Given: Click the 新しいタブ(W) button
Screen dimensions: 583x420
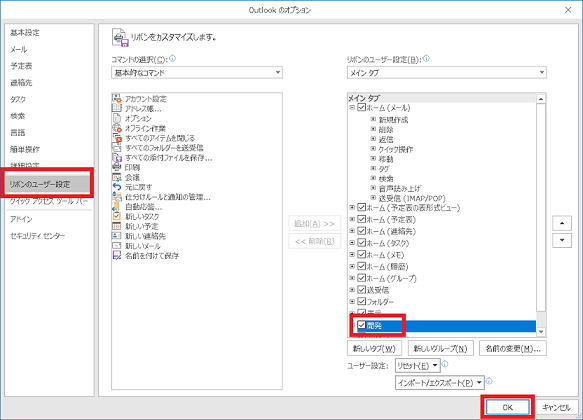Looking at the screenshot, I should (x=374, y=348).
